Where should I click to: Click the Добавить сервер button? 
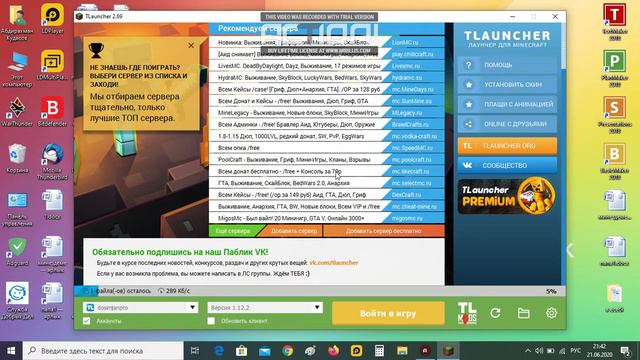(x=293, y=231)
